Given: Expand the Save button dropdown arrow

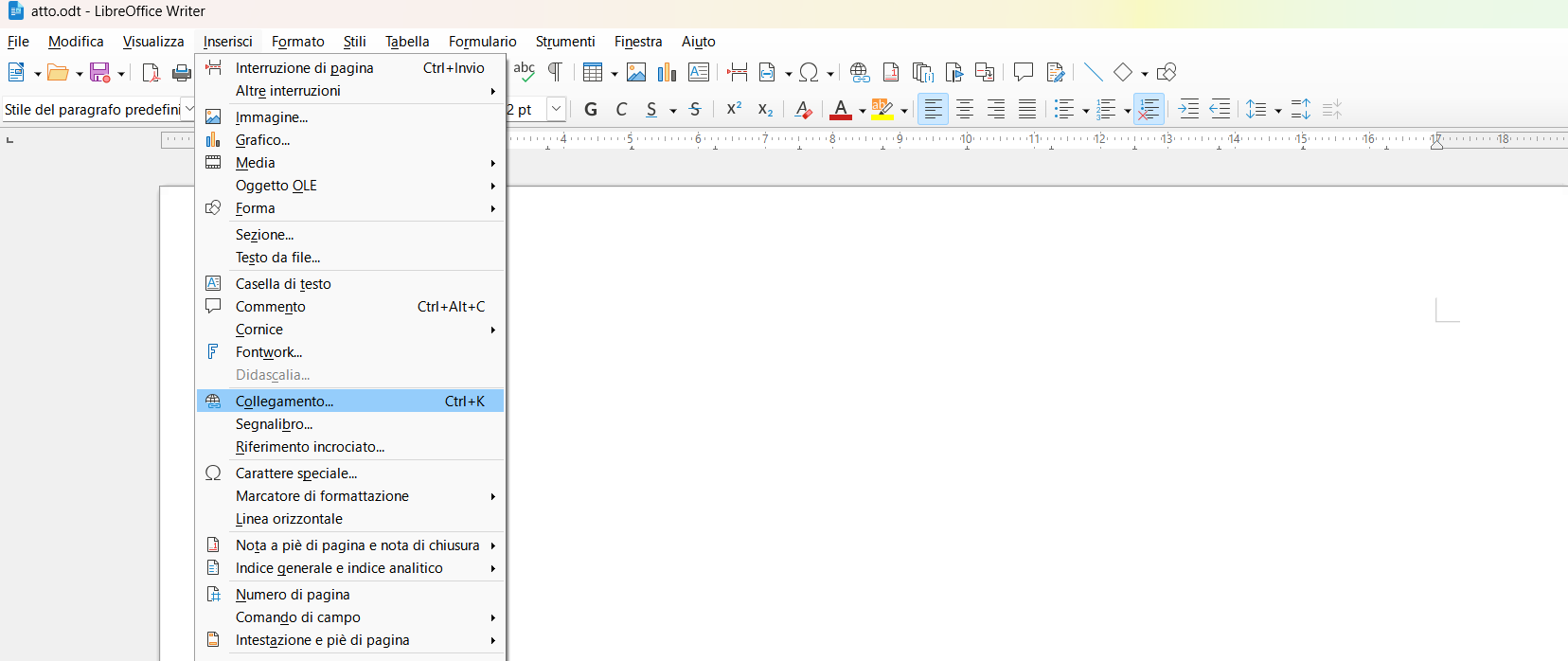Looking at the screenshot, I should point(121,73).
